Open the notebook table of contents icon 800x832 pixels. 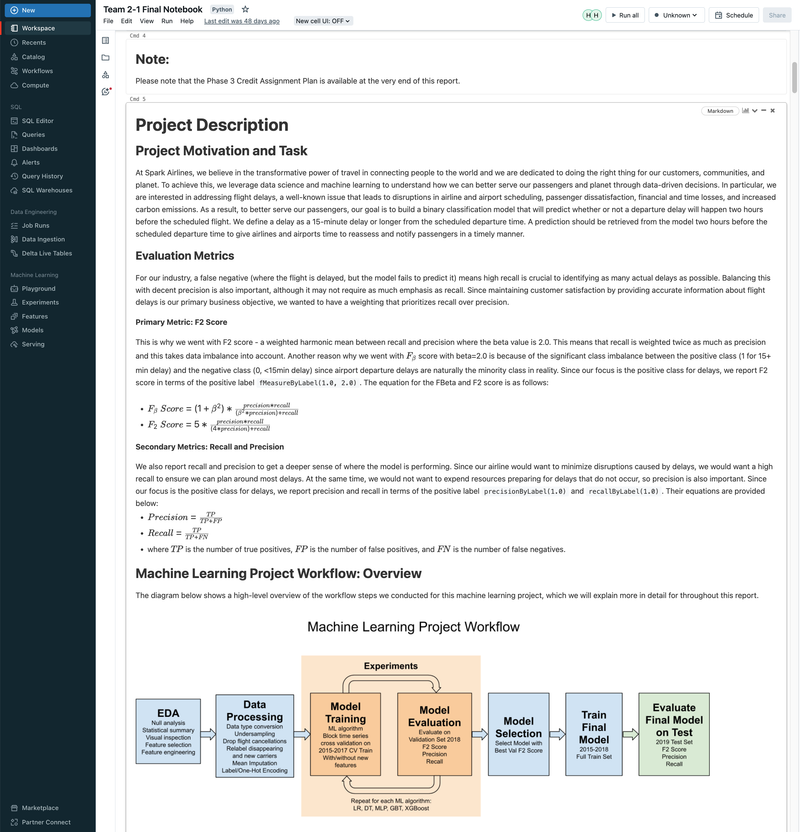107,40
